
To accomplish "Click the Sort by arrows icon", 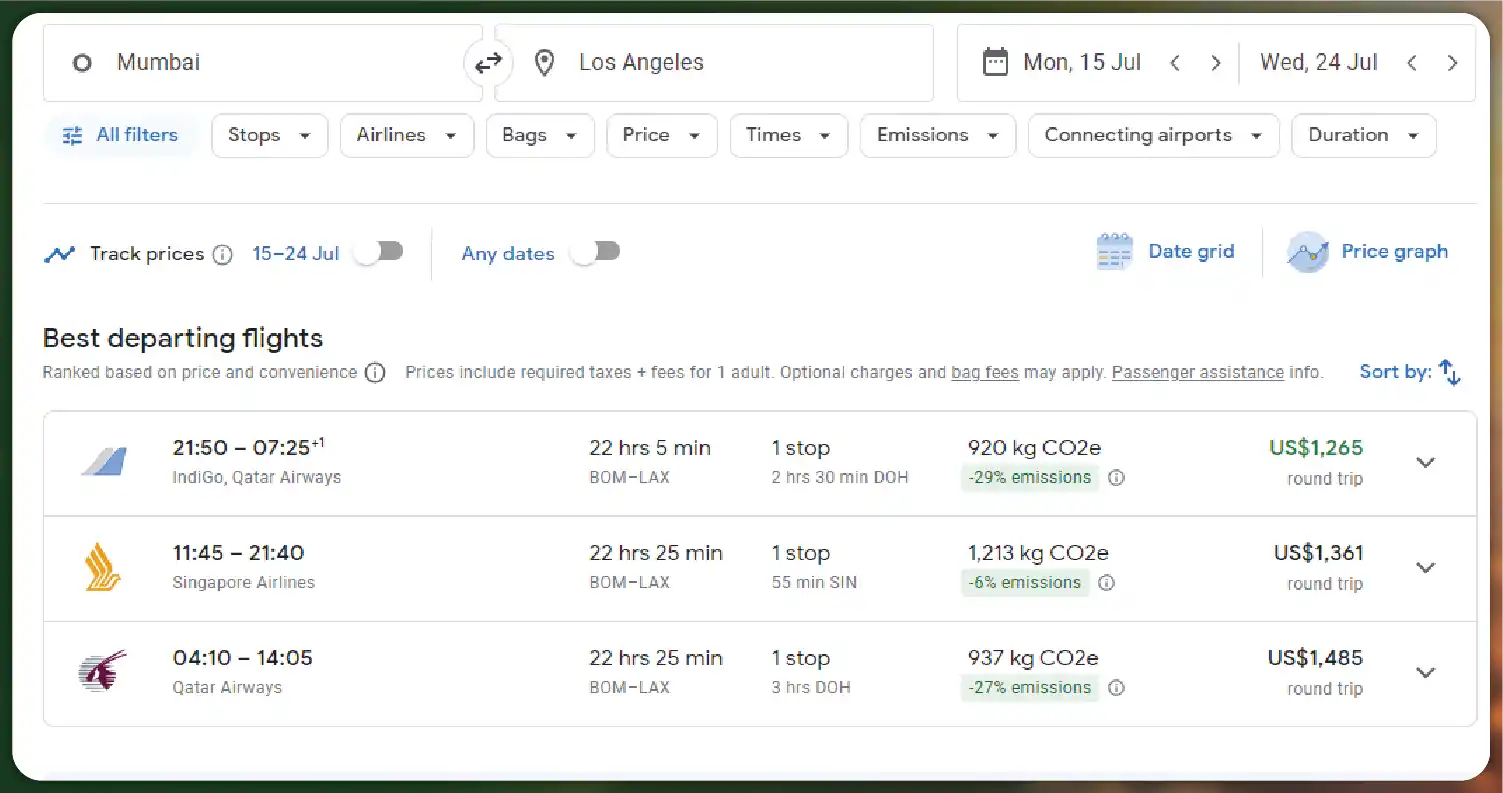I will pyautogui.click(x=1450, y=372).
